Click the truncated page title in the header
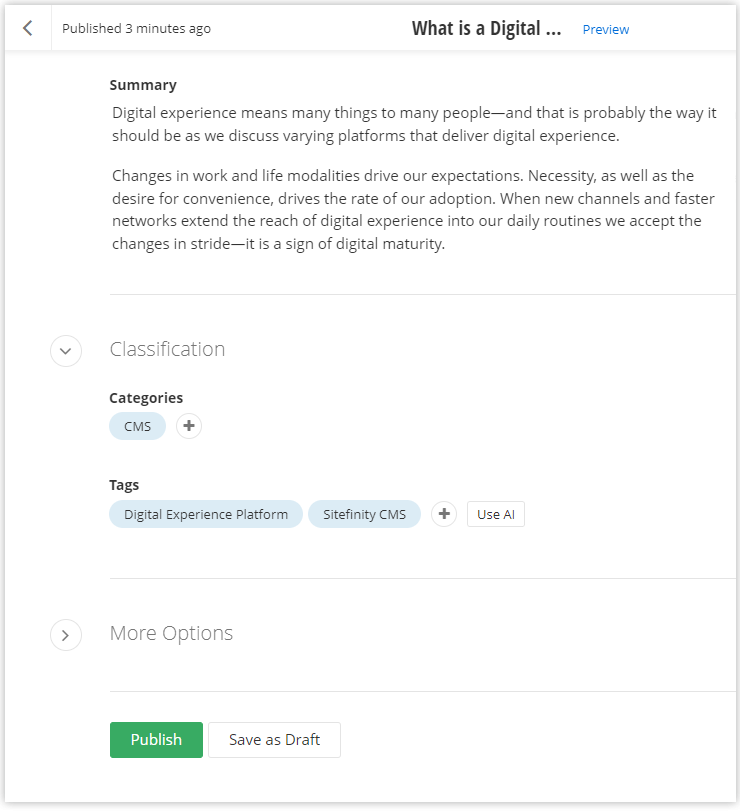 pyautogui.click(x=486, y=28)
